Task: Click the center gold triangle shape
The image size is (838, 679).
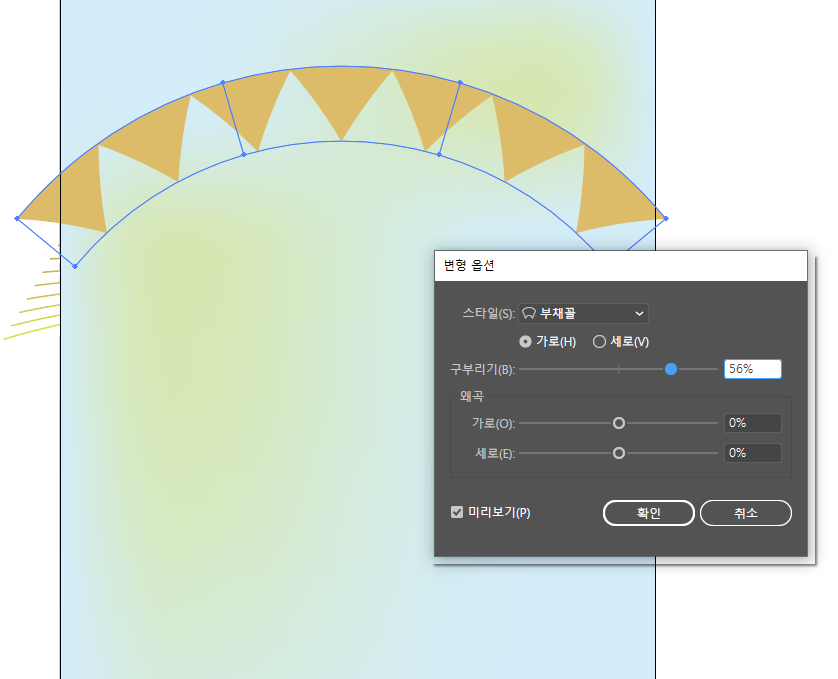Action: 342,96
